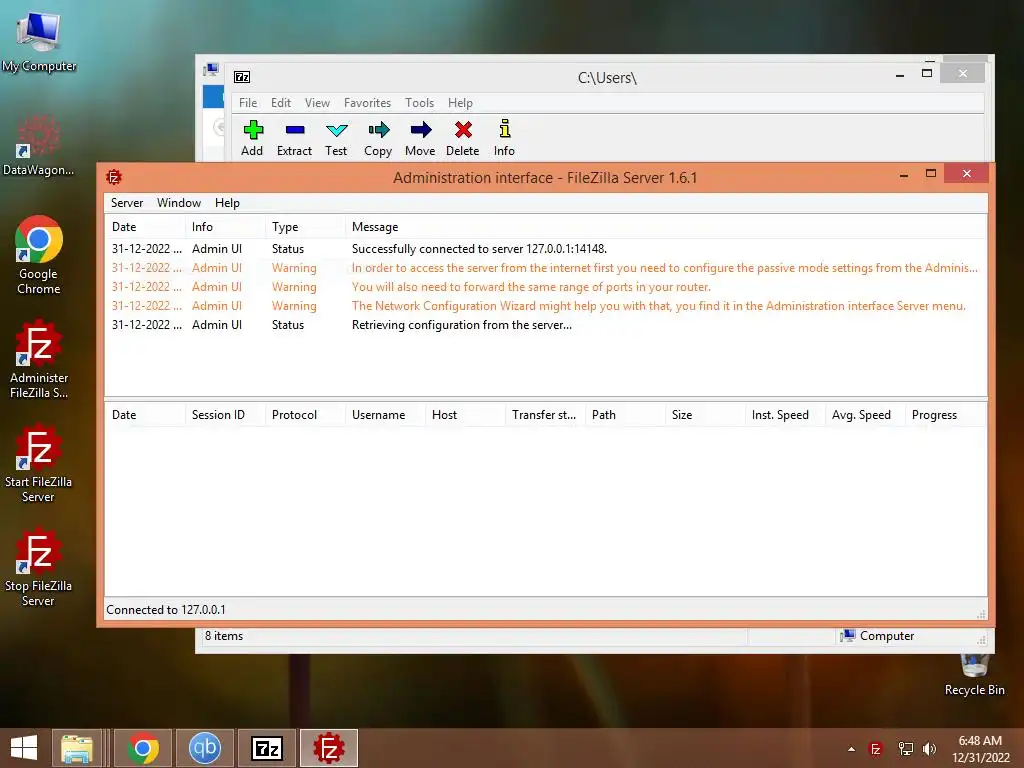Click the Info icon in 7-Zip toolbar
This screenshot has width=1024, height=768.
(x=504, y=129)
